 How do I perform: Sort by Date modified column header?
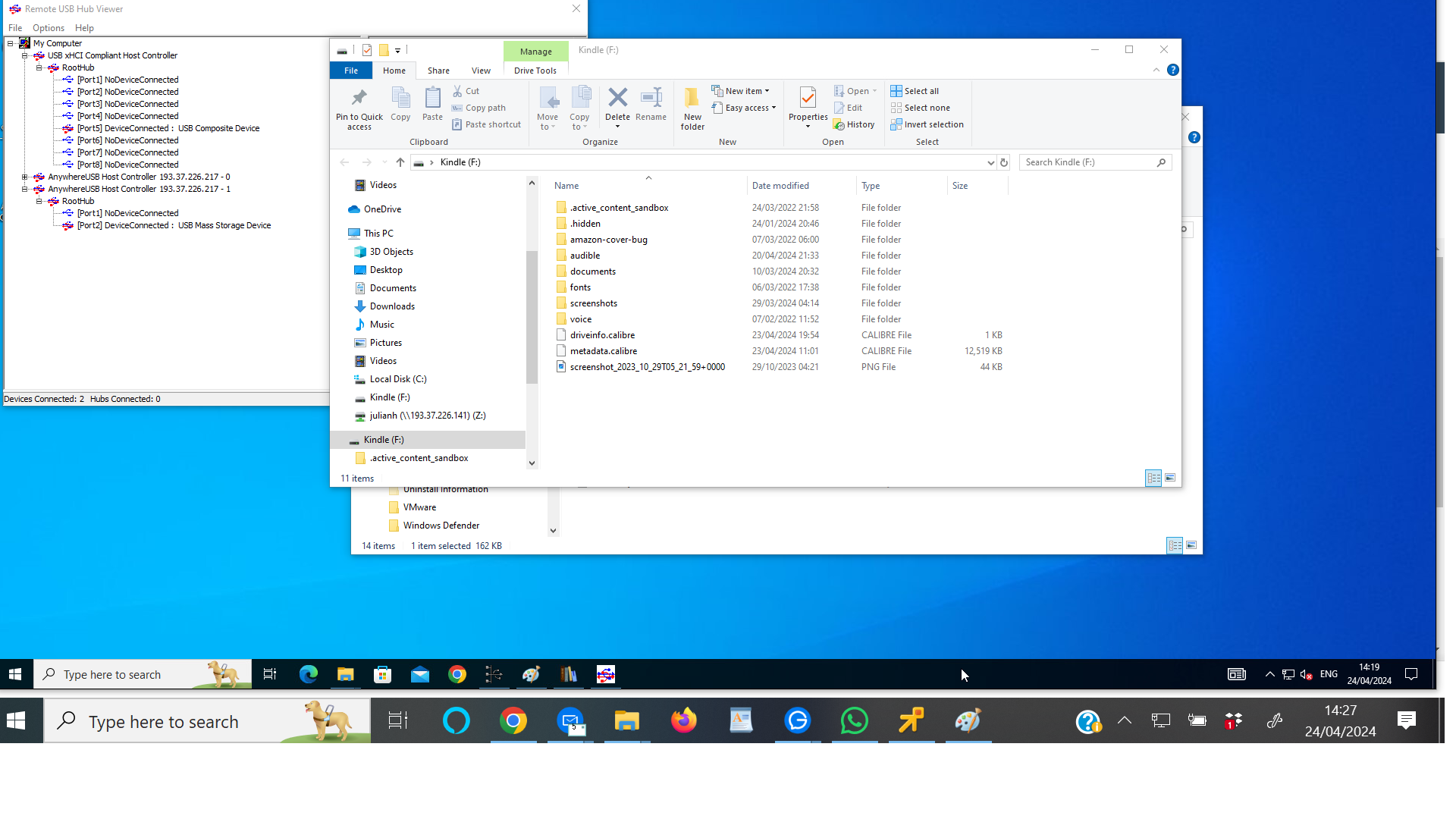tap(780, 186)
